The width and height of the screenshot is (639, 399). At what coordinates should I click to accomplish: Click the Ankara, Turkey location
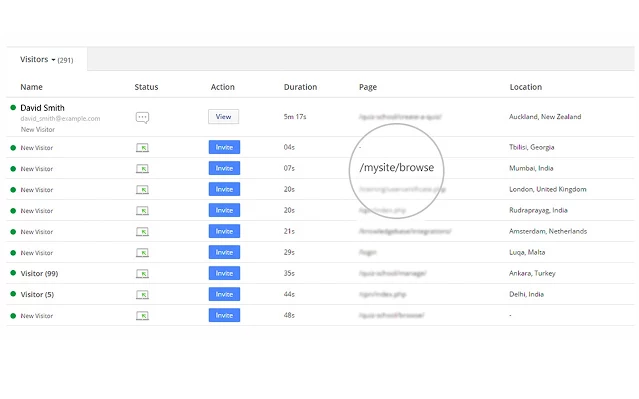(532, 273)
